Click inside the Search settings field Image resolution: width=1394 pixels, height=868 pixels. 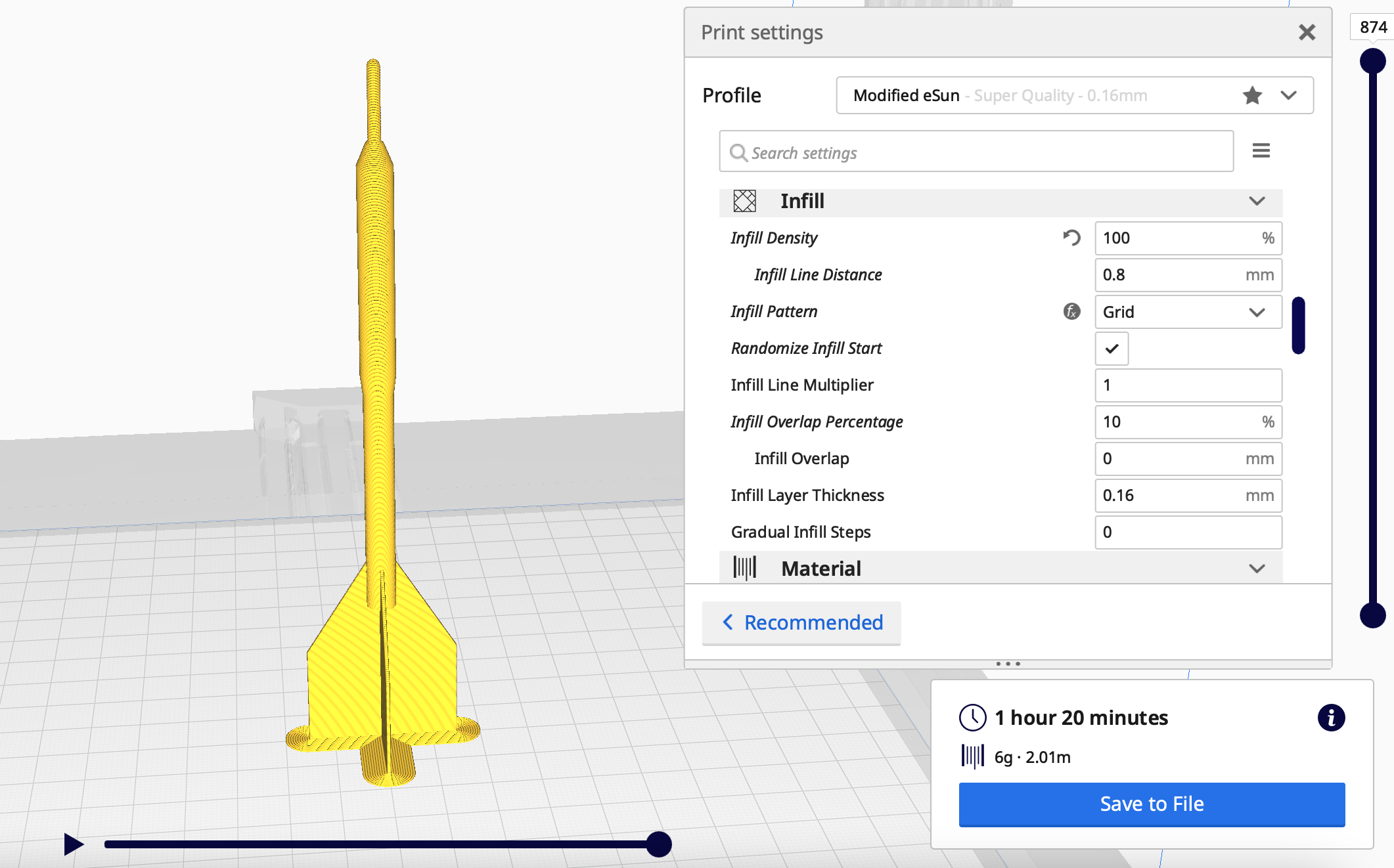coord(976,152)
